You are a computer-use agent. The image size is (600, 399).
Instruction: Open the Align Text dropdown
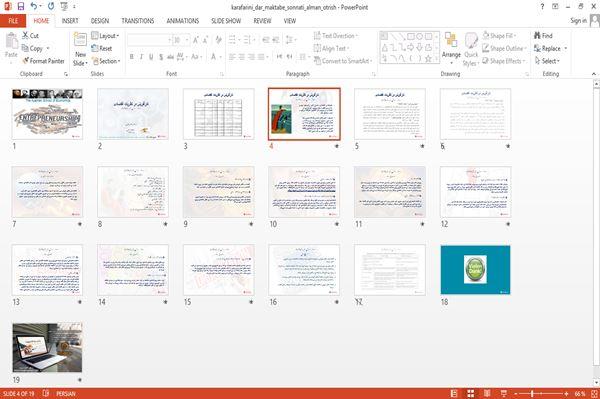click(331, 48)
